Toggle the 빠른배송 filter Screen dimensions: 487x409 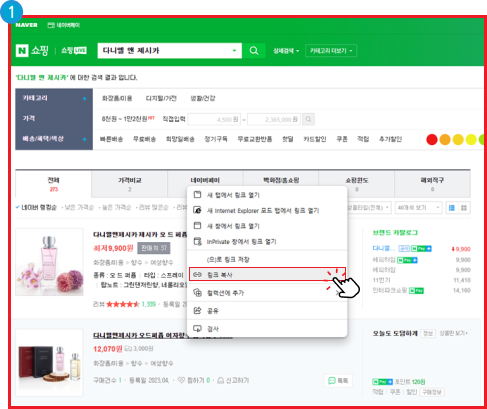(x=111, y=139)
